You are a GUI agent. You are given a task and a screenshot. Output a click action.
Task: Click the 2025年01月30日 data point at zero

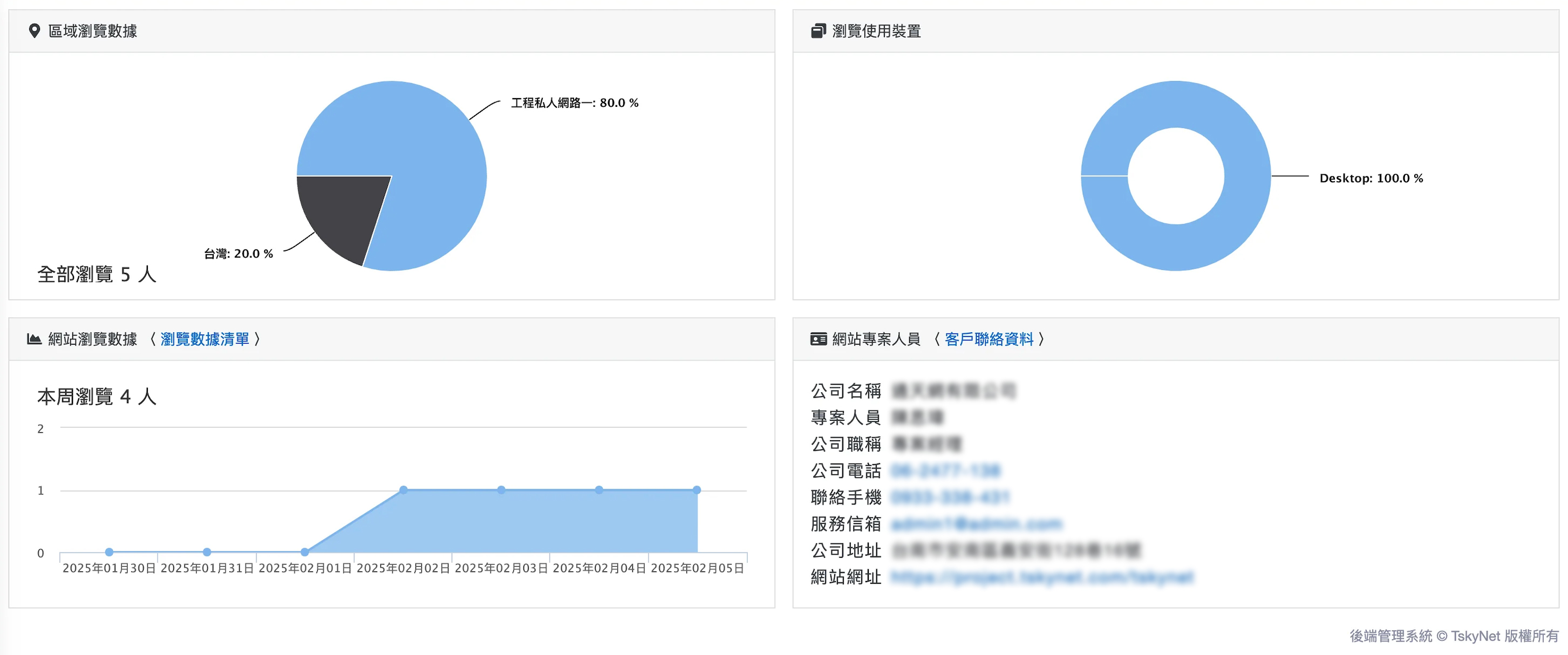pyautogui.click(x=109, y=552)
